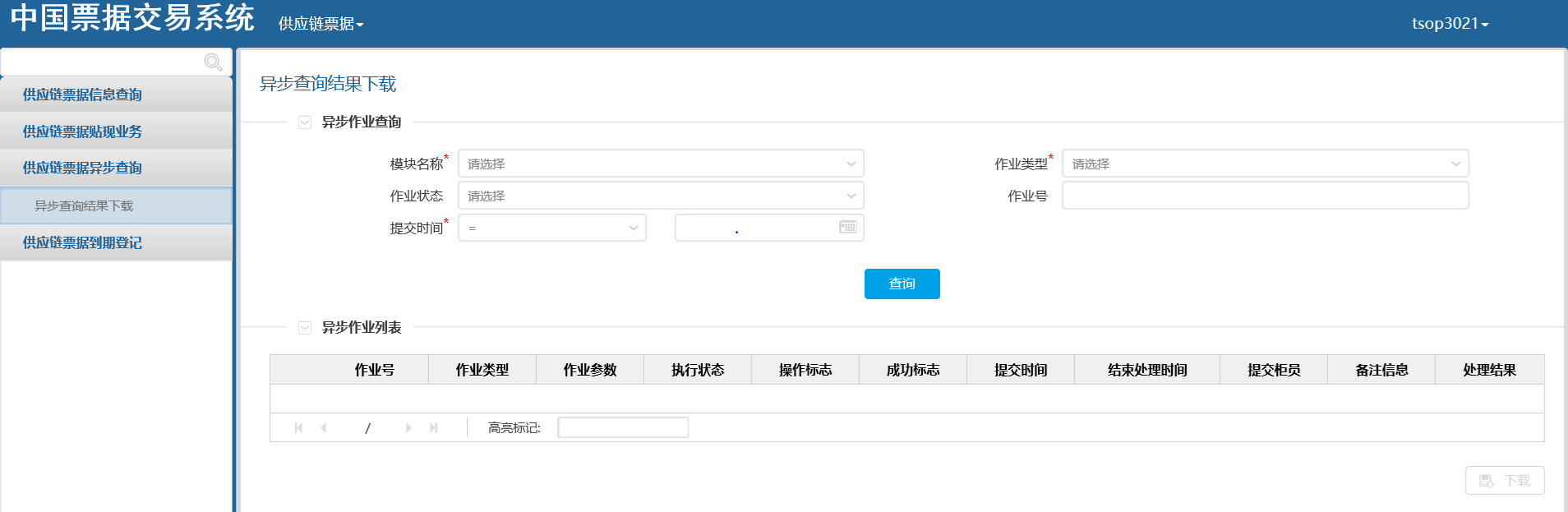Open the tsop3021 user menu
This screenshot has width=1568, height=512.
point(1450,24)
